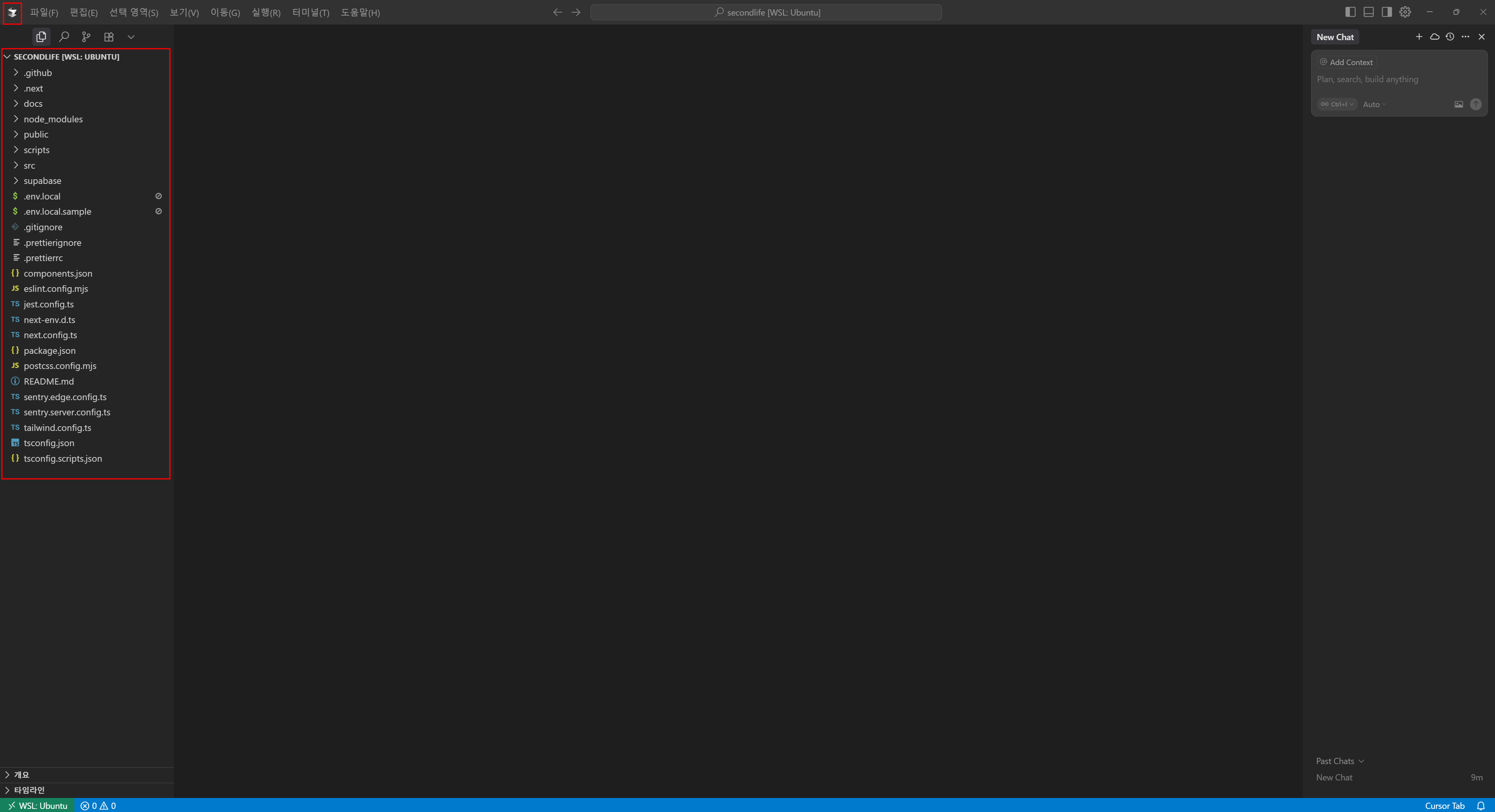The image size is (1495, 812).
Task: Click the chat prompt input field
Action: coord(1393,79)
